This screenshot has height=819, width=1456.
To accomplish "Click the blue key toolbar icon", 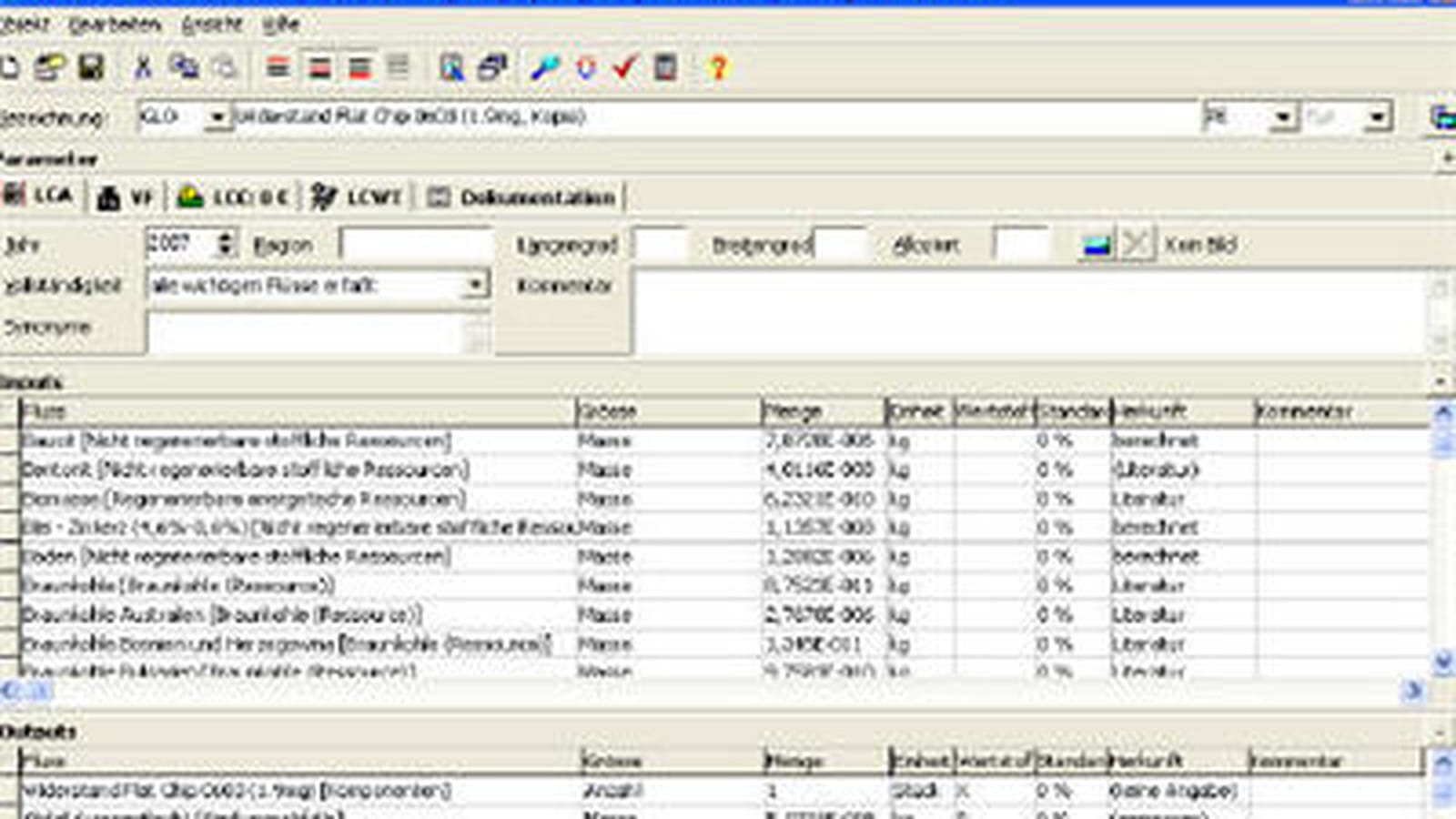I will [544, 67].
